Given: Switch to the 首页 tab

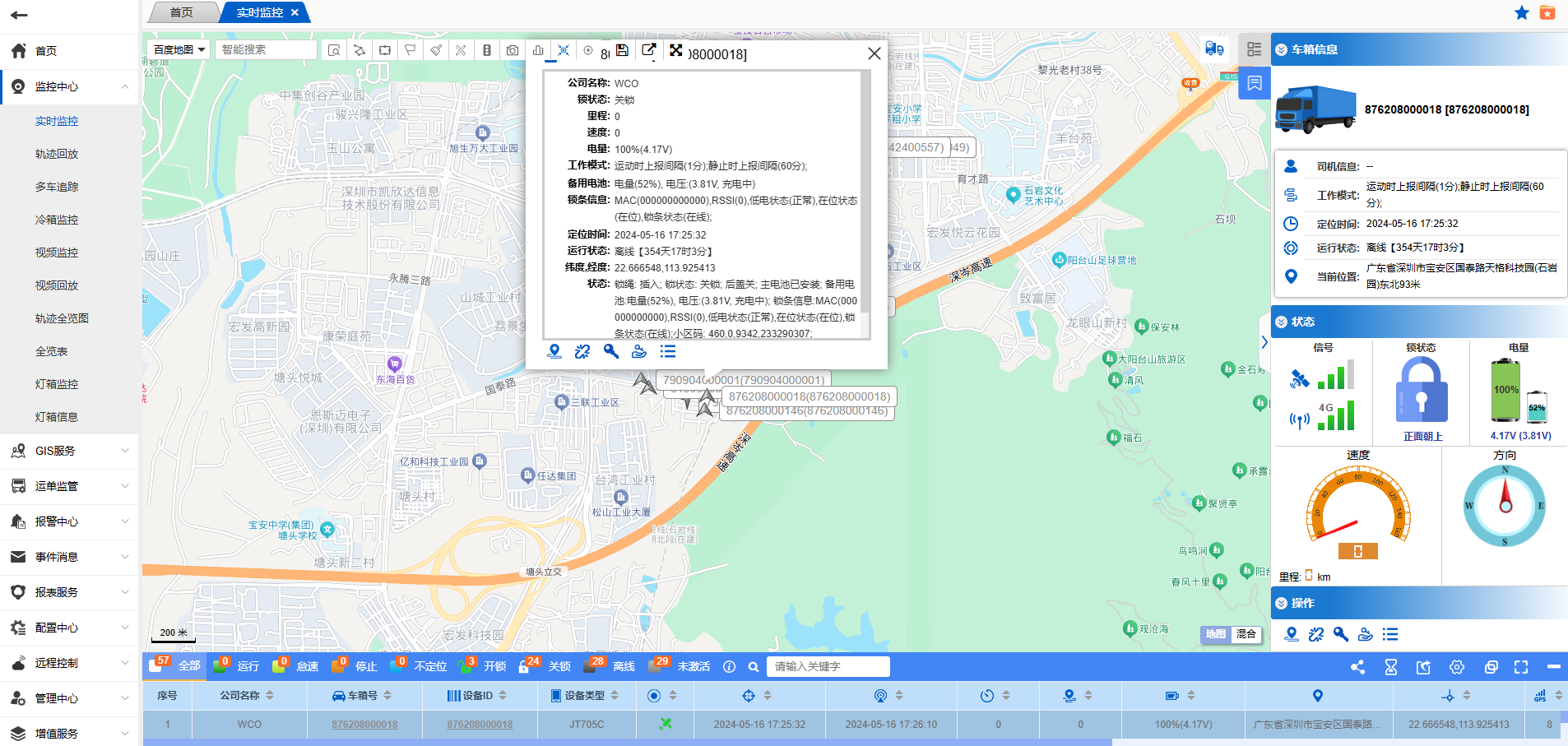Looking at the screenshot, I should click(181, 12).
